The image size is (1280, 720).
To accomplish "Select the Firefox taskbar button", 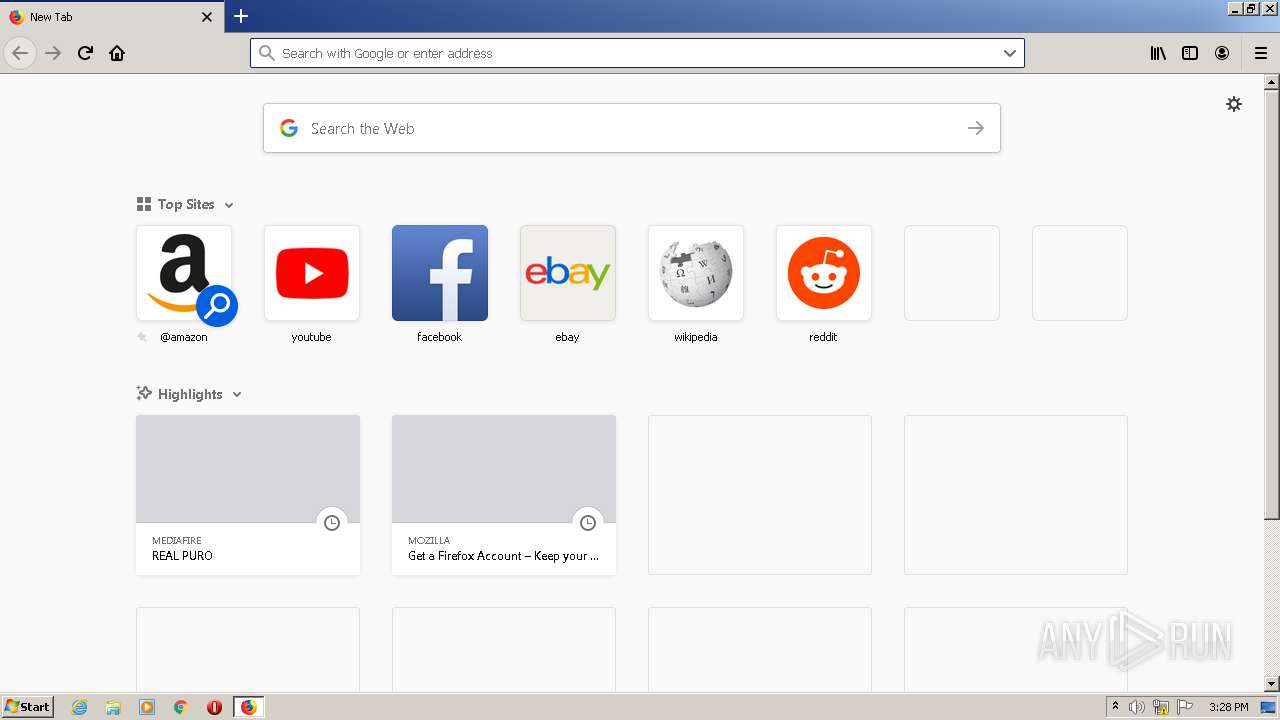I will (x=249, y=707).
